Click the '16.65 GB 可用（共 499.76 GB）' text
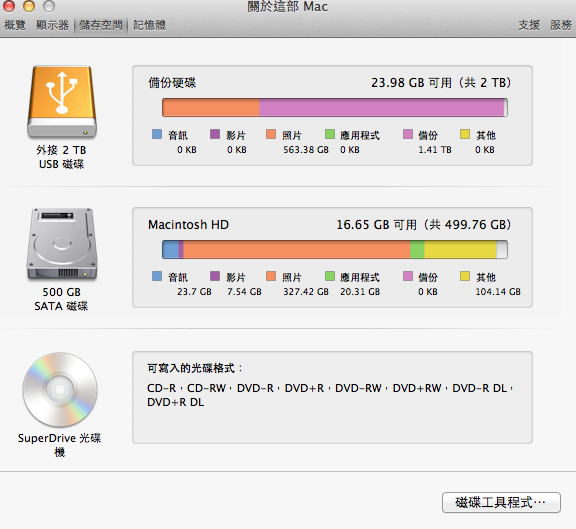576x529 pixels. point(424,224)
